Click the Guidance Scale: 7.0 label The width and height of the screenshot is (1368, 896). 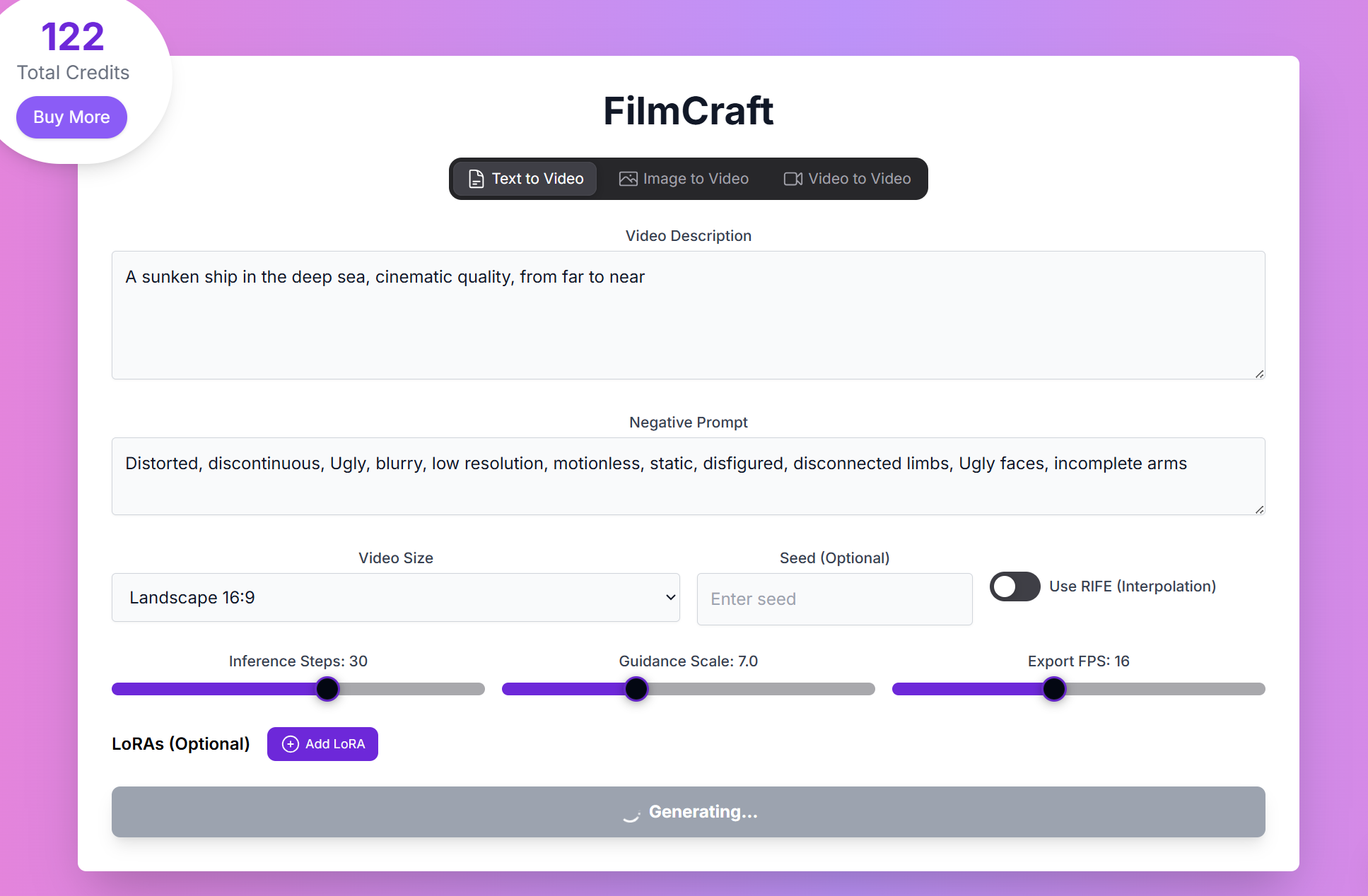point(688,661)
